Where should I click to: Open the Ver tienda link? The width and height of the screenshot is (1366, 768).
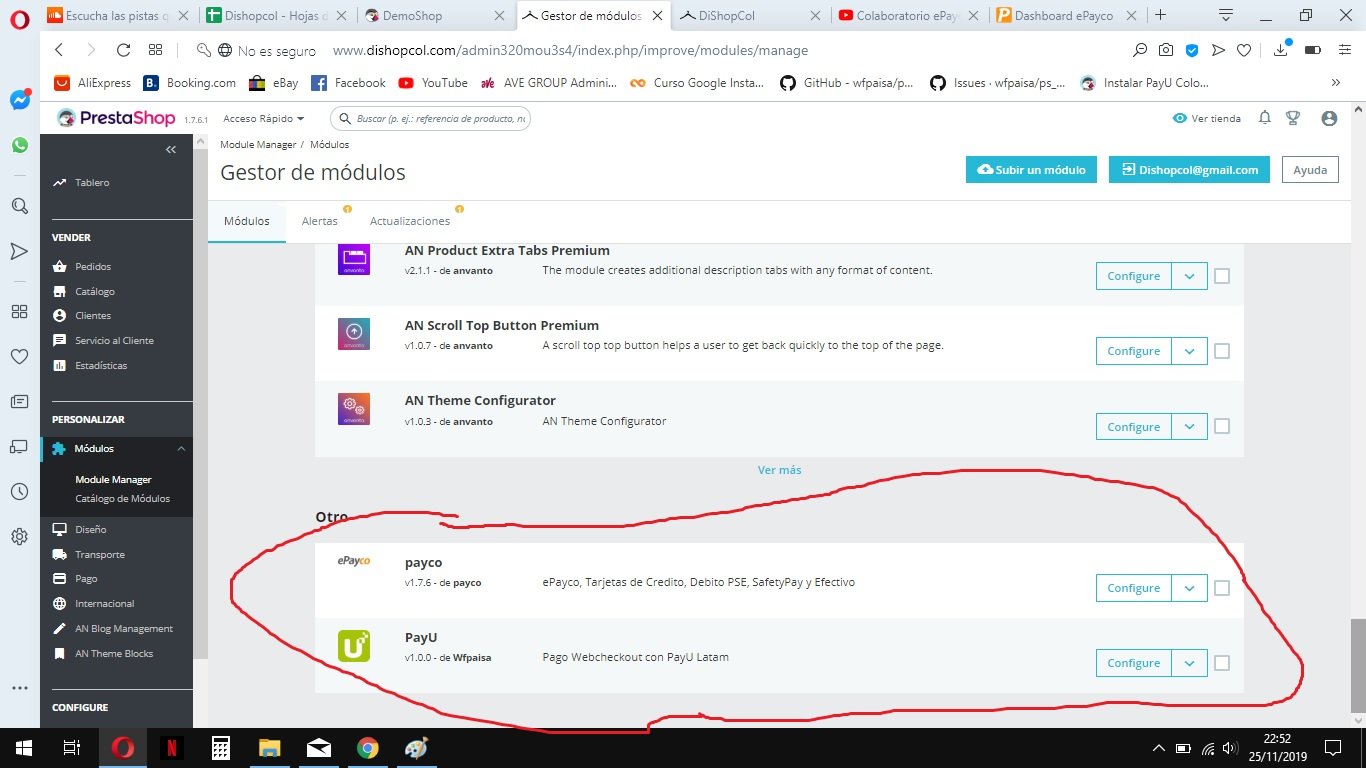[x=1207, y=119]
